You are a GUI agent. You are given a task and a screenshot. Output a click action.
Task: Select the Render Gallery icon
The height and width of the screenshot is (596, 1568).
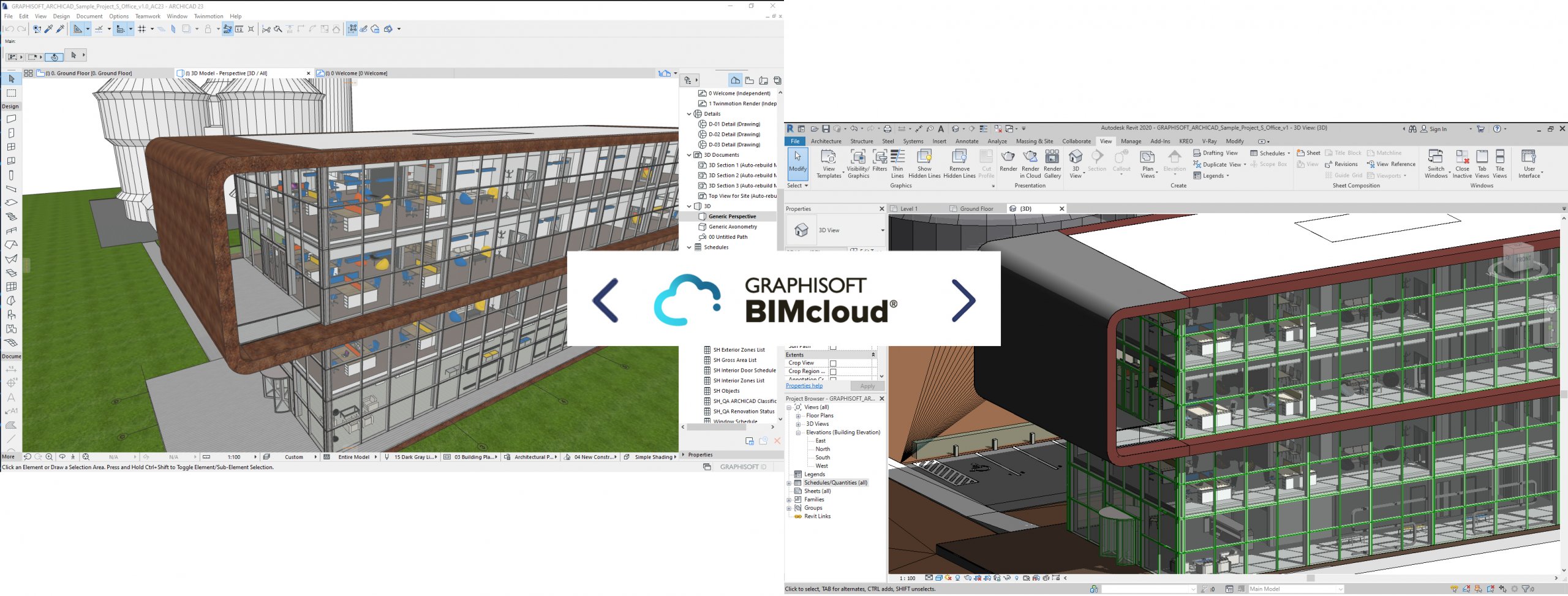1052,159
